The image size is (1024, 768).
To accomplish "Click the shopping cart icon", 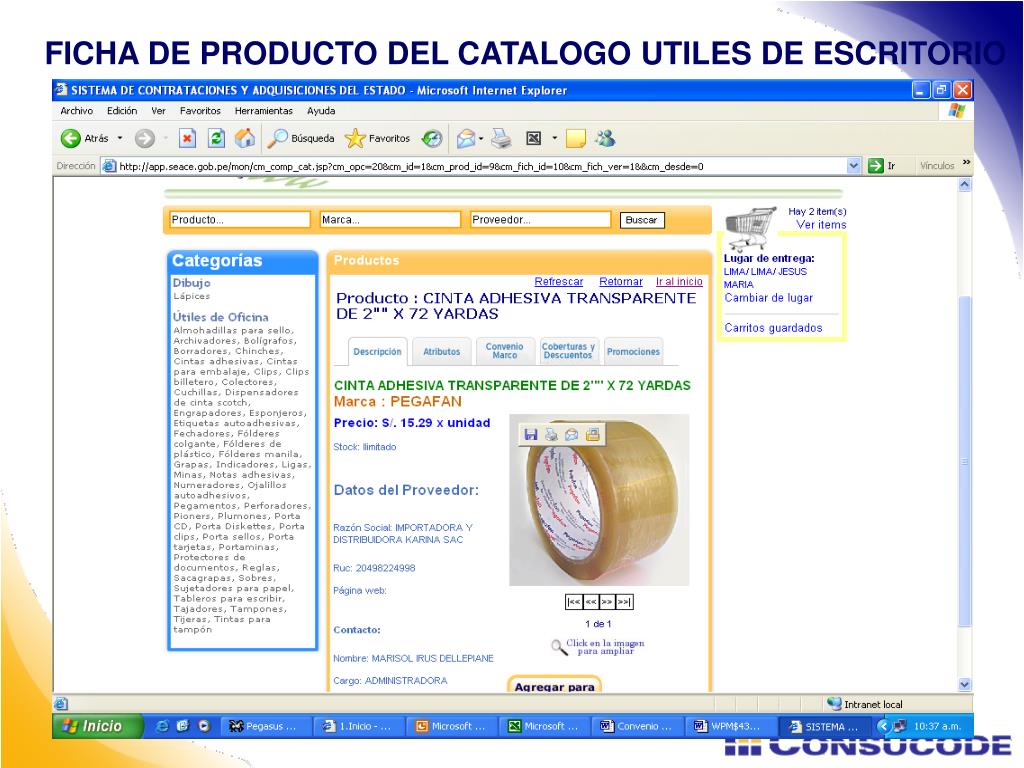I will coord(750,228).
